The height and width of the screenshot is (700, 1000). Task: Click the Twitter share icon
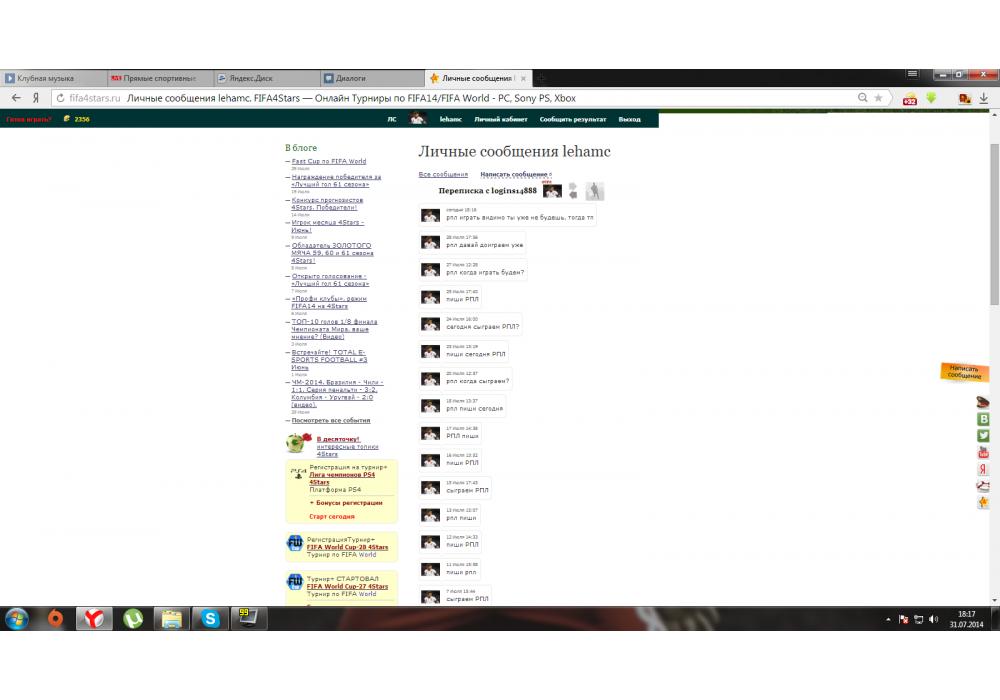point(983,436)
